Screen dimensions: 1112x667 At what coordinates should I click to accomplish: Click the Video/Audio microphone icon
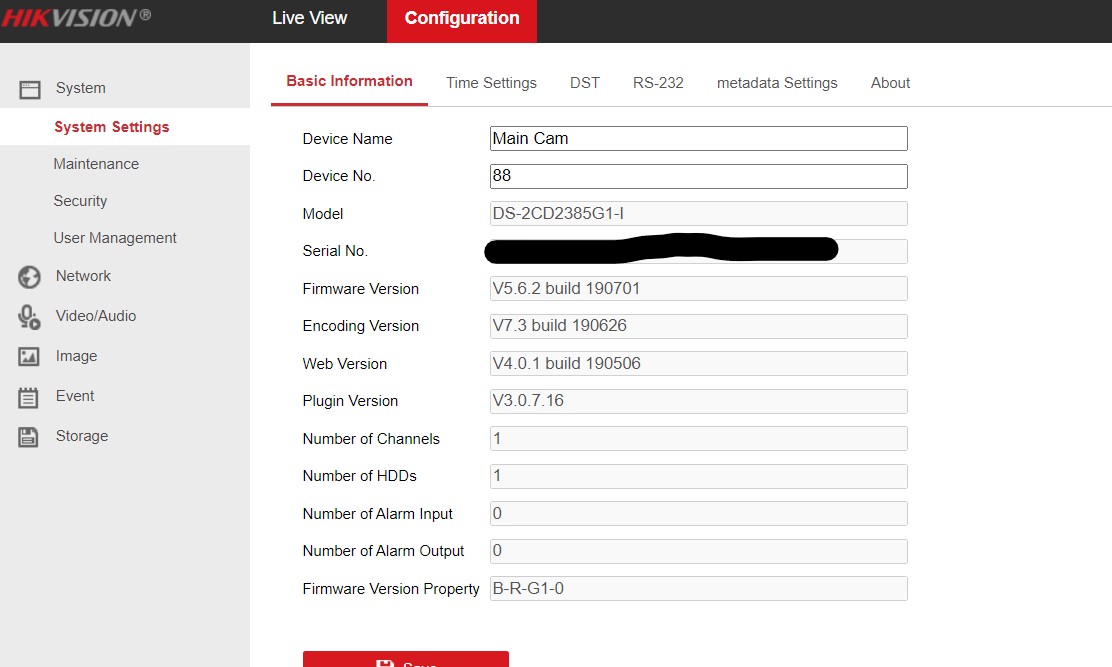tap(30, 317)
